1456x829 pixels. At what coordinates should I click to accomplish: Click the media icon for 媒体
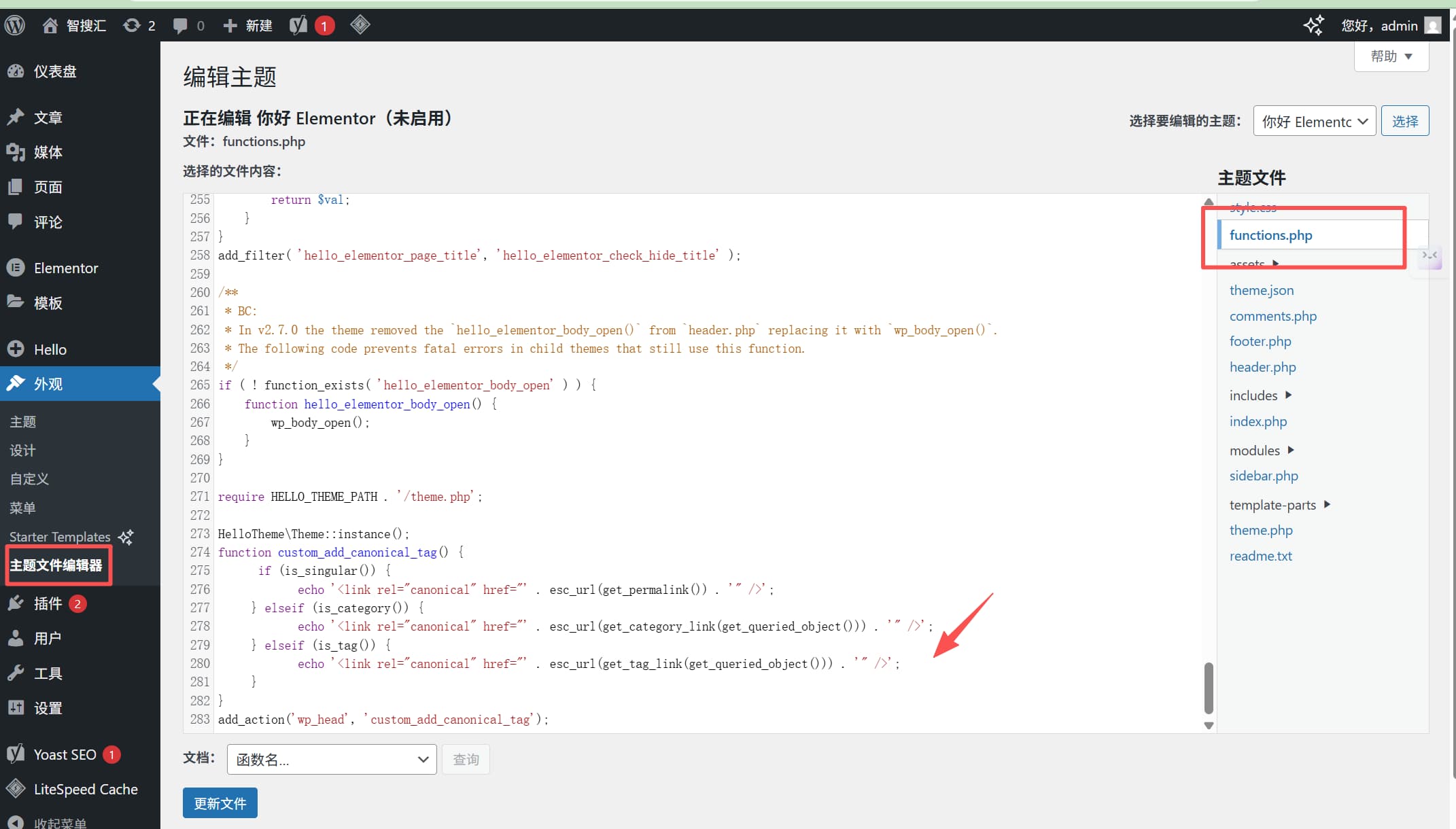(16, 152)
